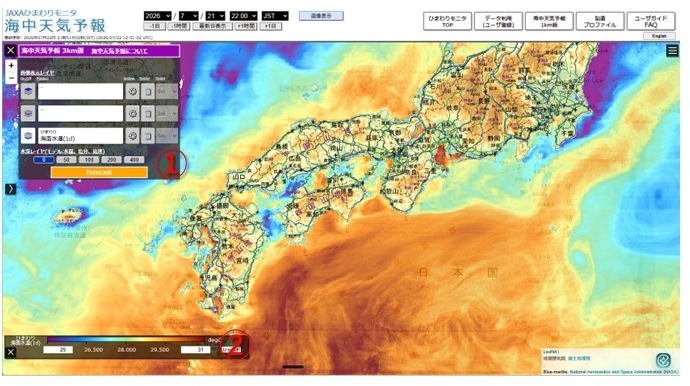
Task: Zoom in the map with plus button
Action: pos(11,66)
